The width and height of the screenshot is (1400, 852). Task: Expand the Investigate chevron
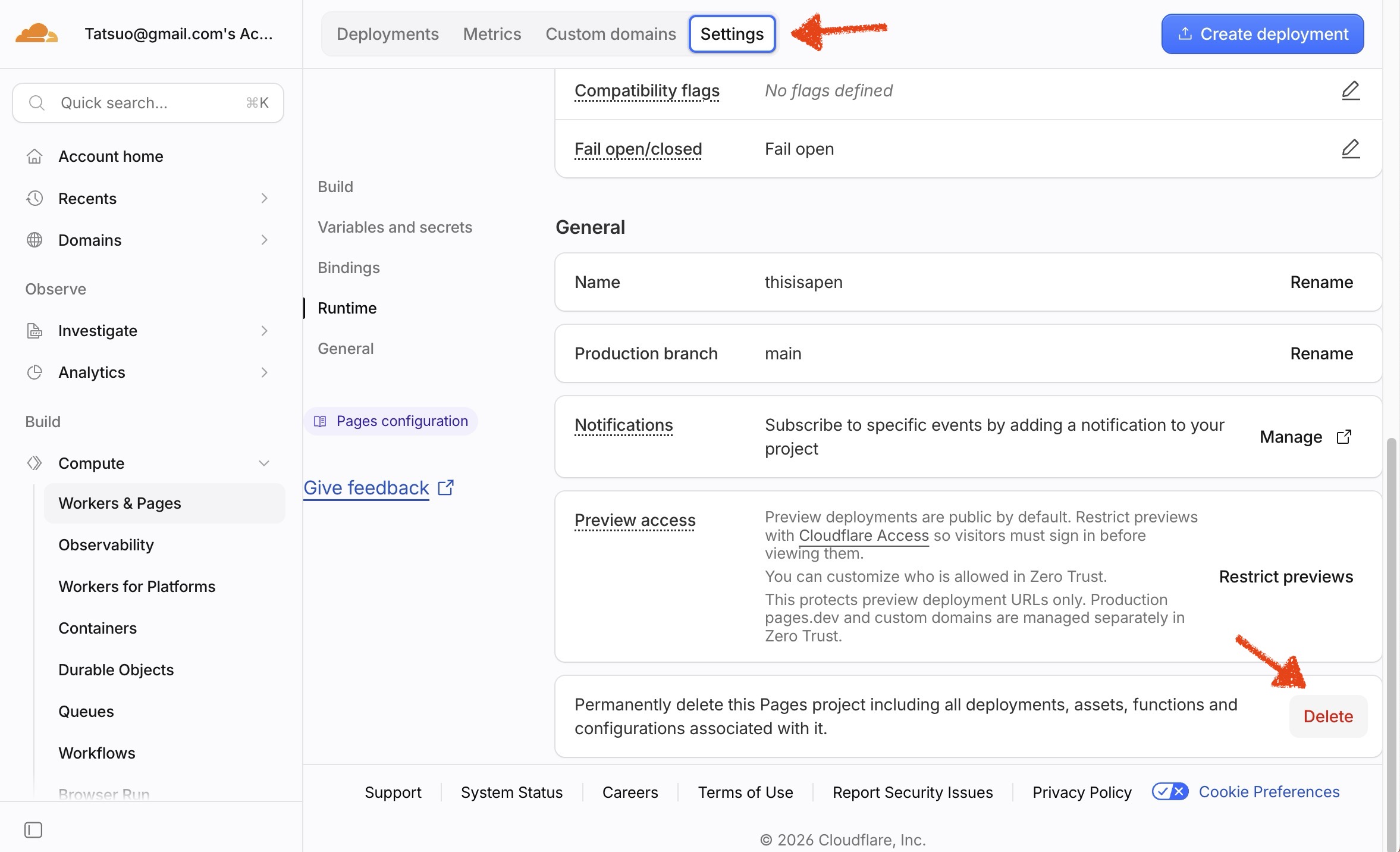pos(265,331)
